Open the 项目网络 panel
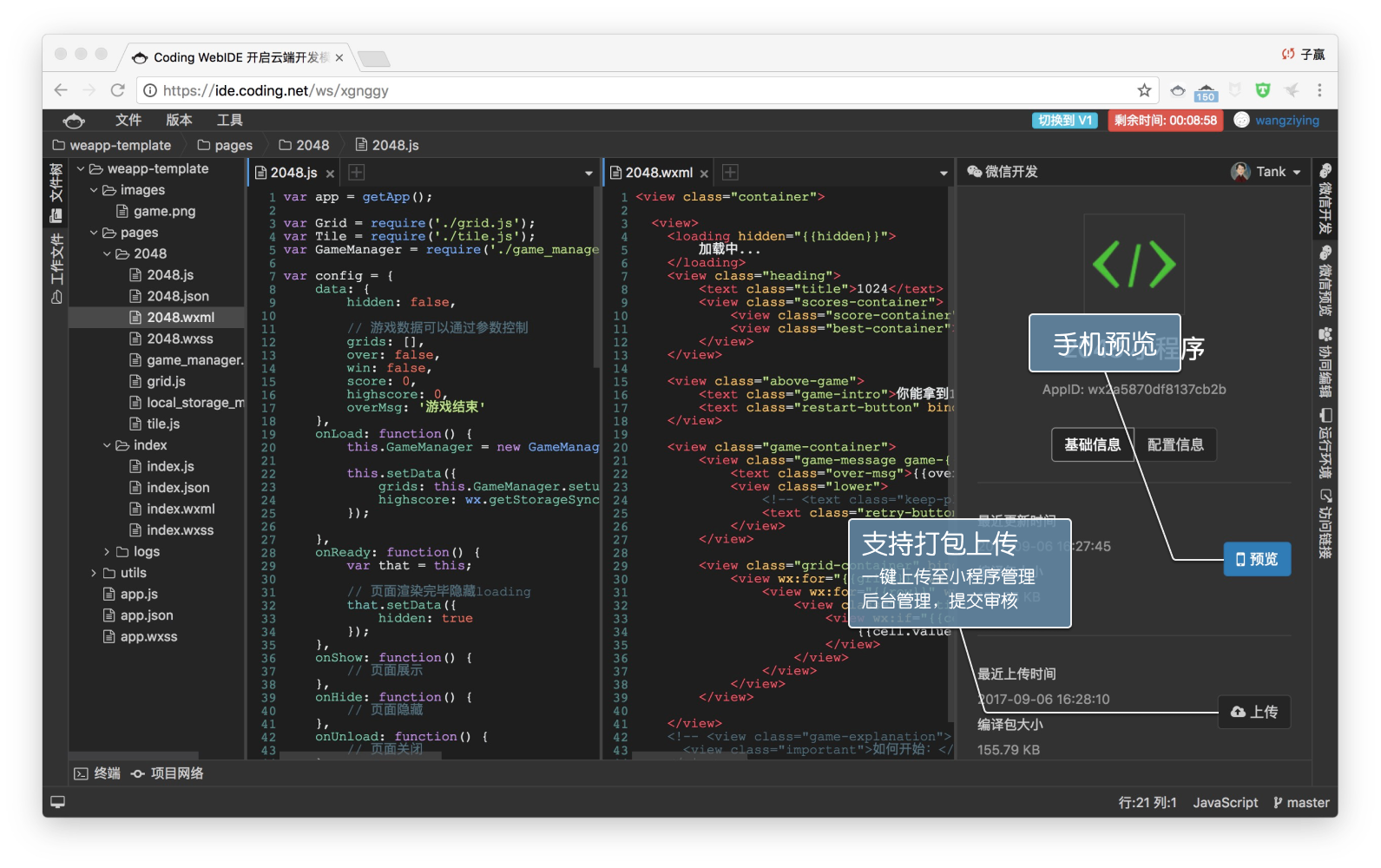The width and height of the screenshot is (1381, 868). [x=167, y=773]
